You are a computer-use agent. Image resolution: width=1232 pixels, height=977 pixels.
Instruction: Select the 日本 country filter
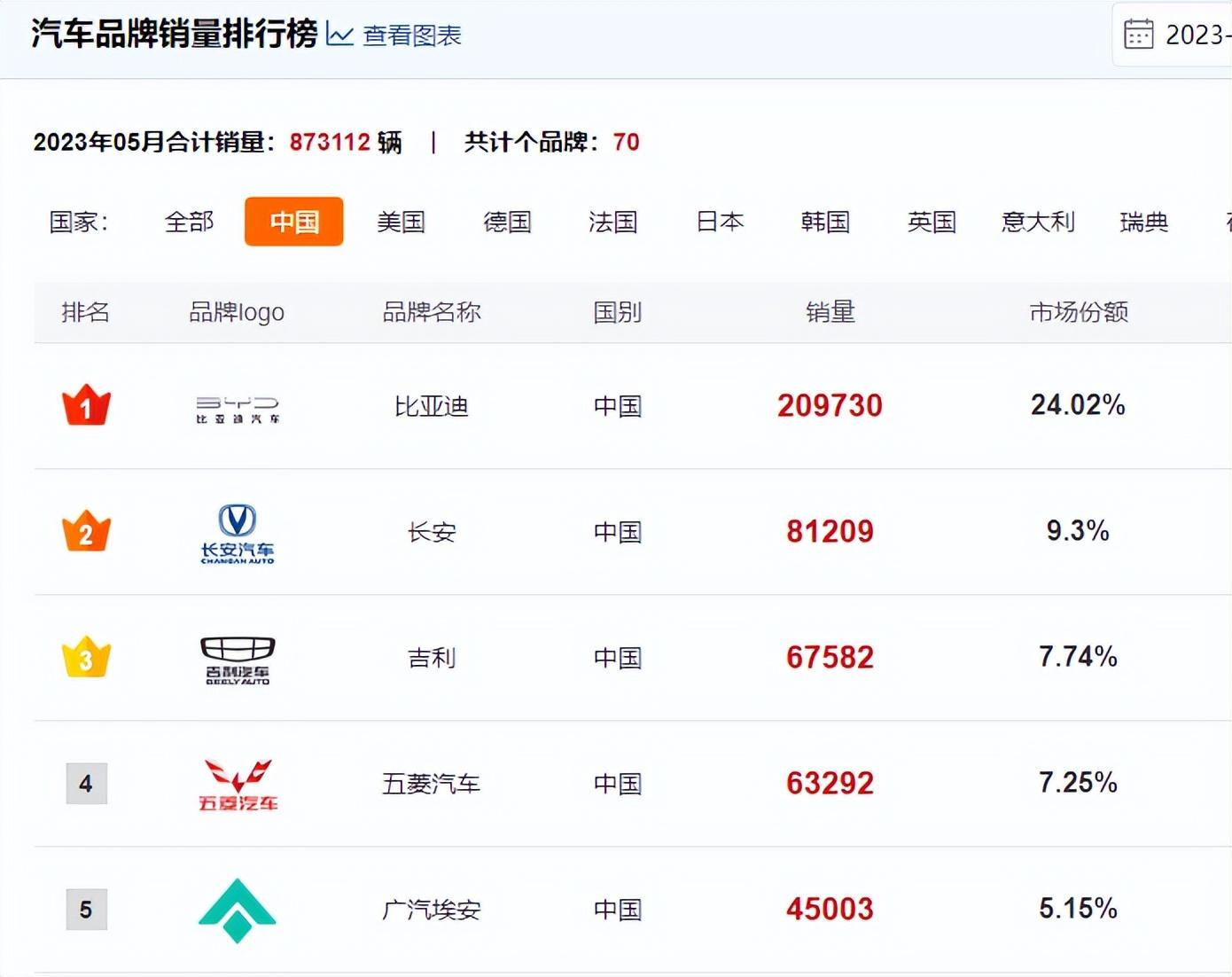click(x=720, y=222)
